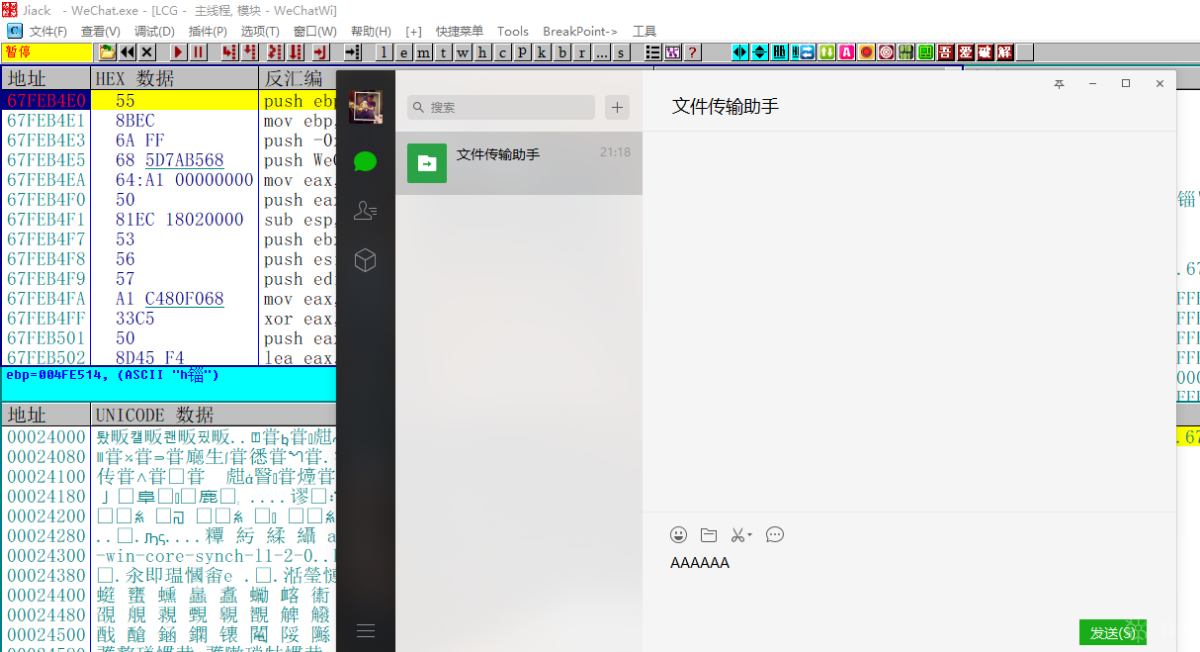This screenshot has height=652, width=1200.
Task: Open the Memory map with the m button
Action: tap(424, 52)
